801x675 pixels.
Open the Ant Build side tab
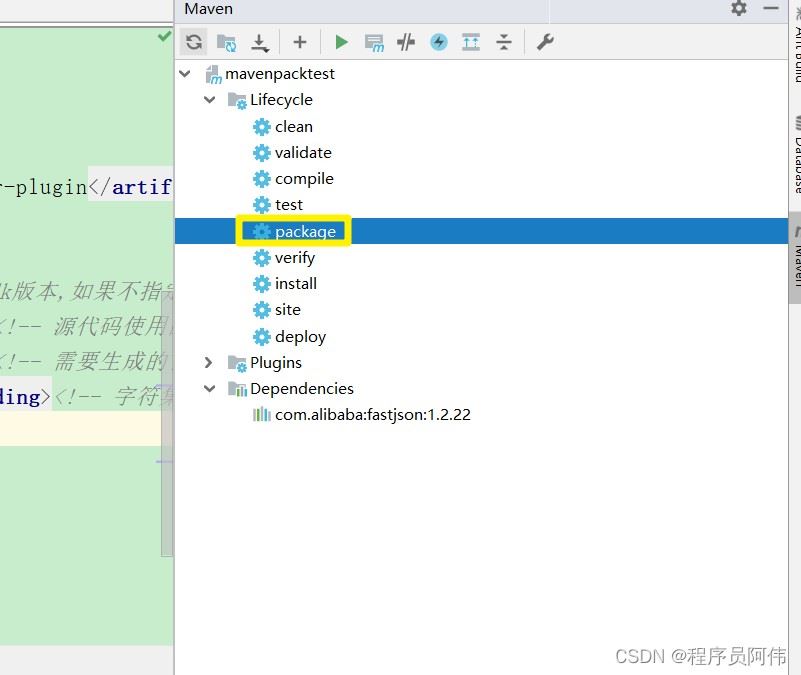tap(796, 46)
